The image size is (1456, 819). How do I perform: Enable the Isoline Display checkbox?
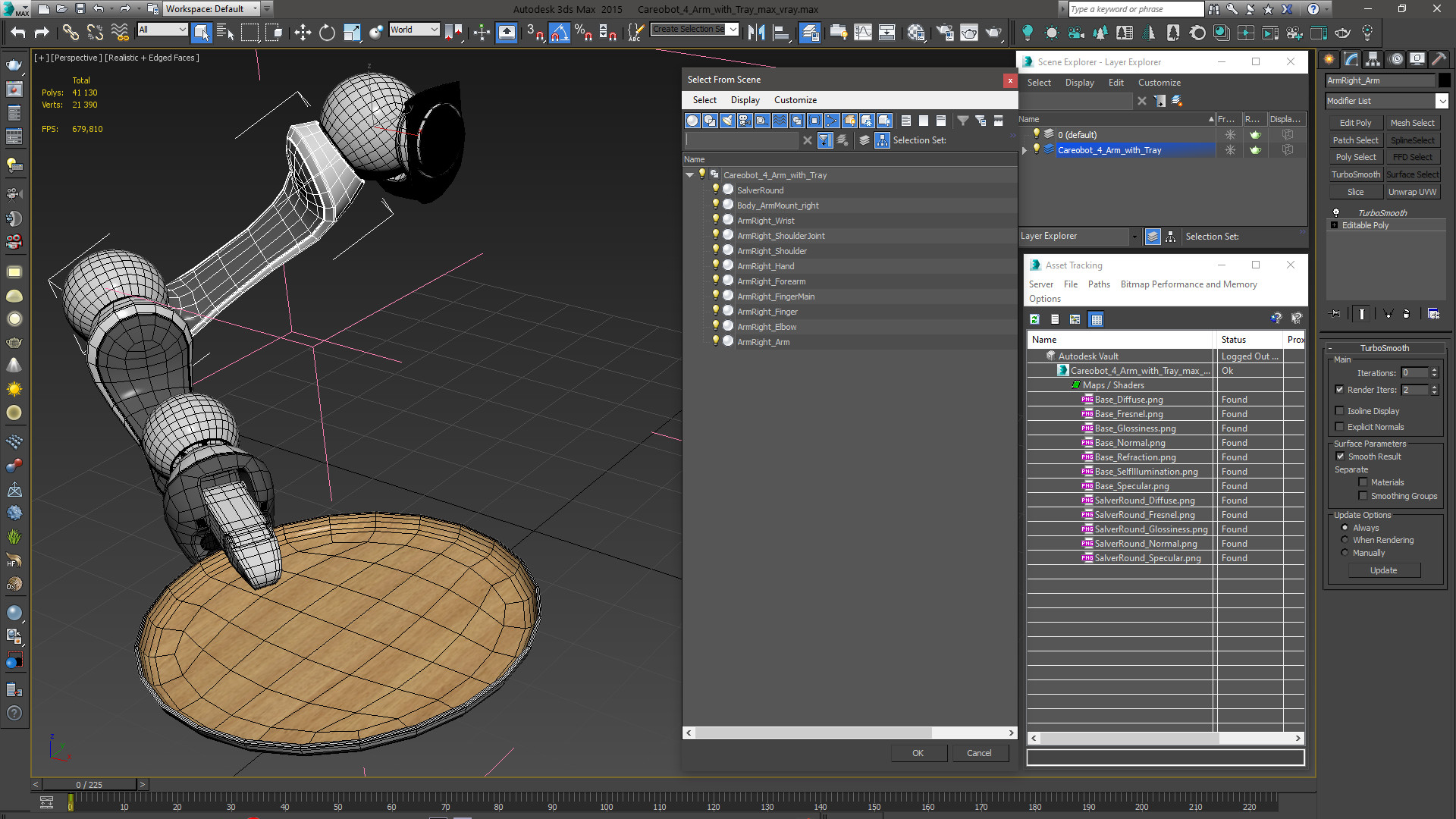point(1339,411)
